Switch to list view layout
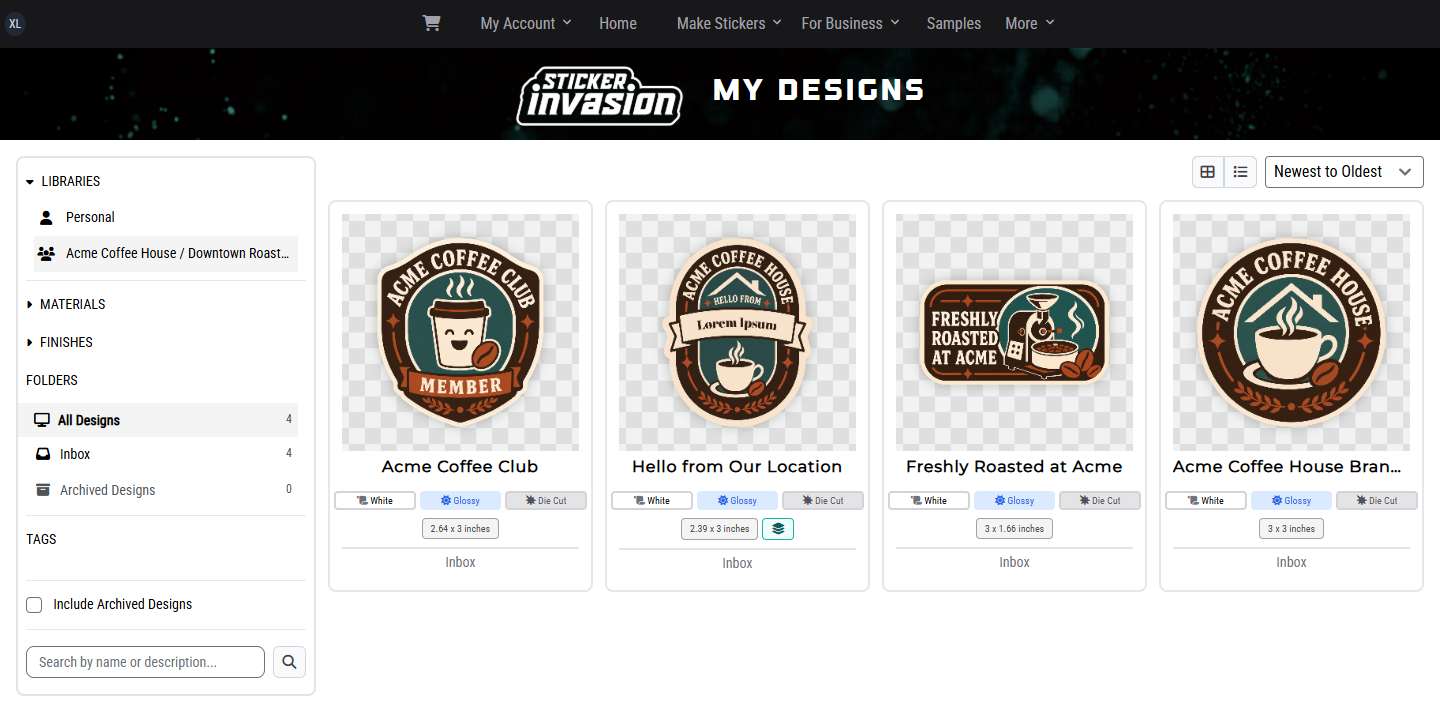 [1240, 172]
